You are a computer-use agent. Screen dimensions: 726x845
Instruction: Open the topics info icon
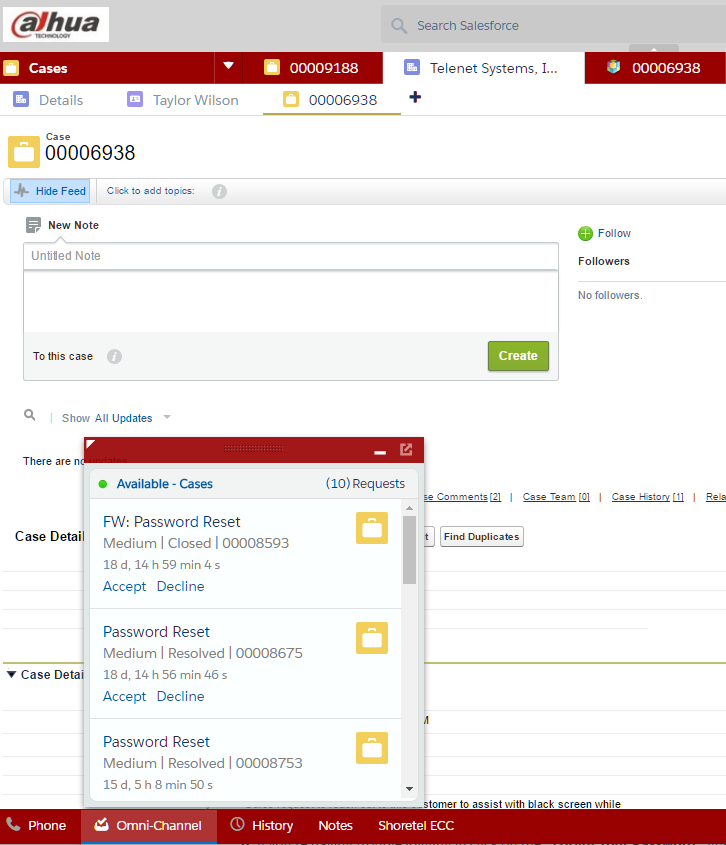[219, 191]
